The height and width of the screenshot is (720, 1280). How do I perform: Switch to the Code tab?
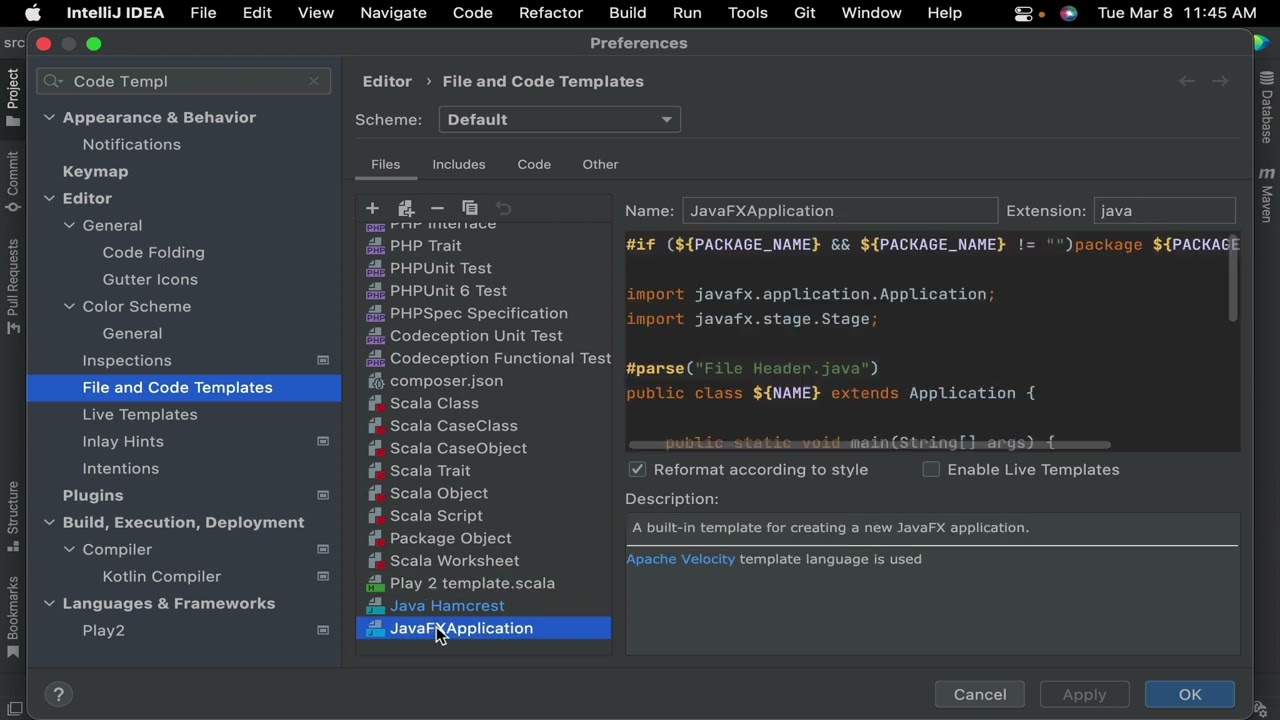534,164
